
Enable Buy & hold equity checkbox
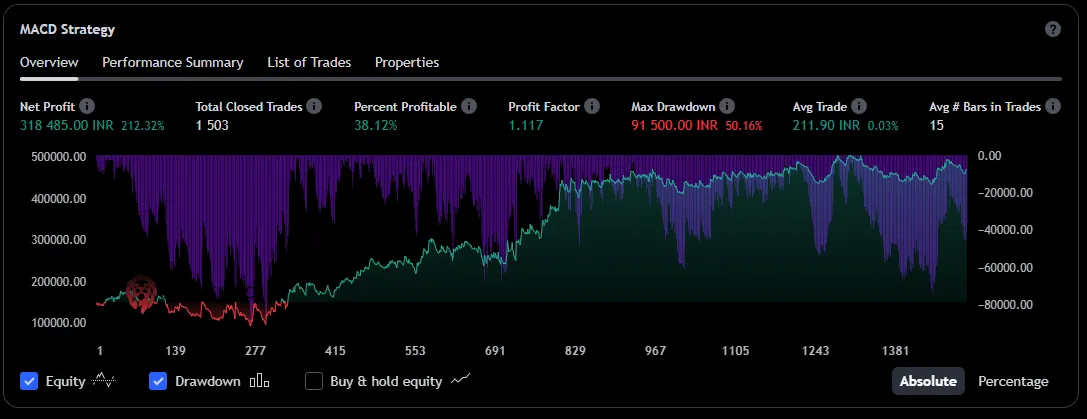pos(314,381)
